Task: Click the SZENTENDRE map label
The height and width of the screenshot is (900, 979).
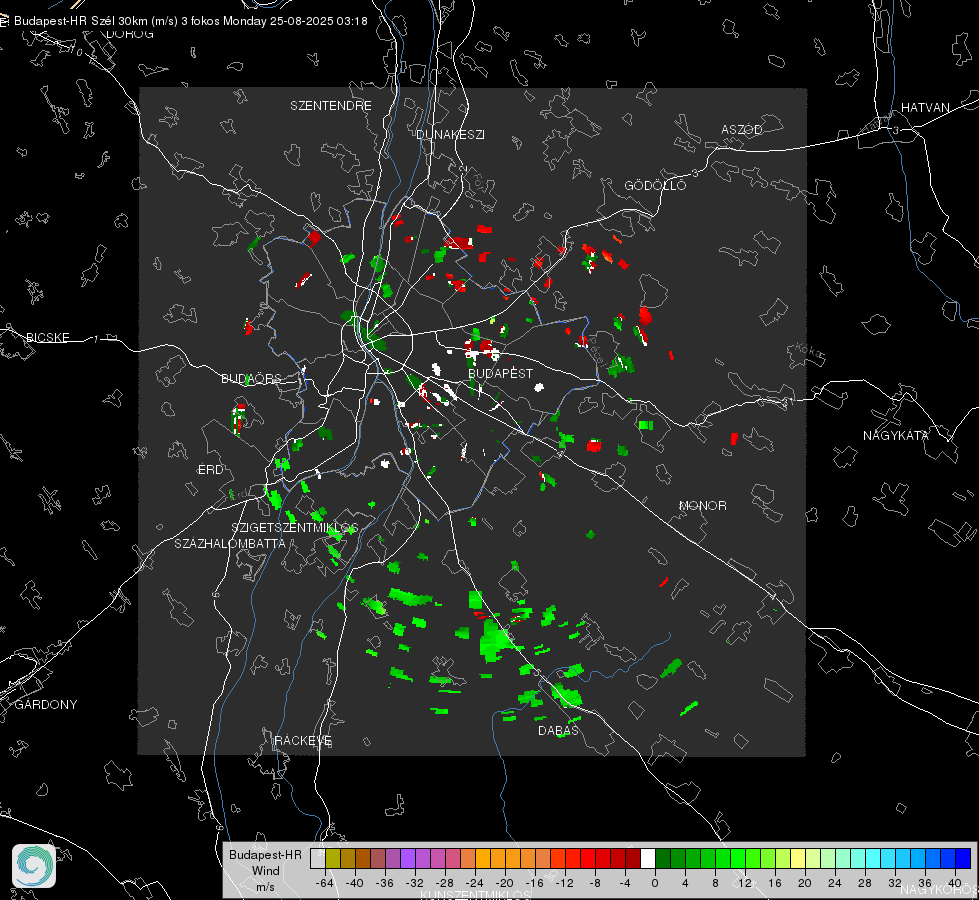Action: (331, 106)
